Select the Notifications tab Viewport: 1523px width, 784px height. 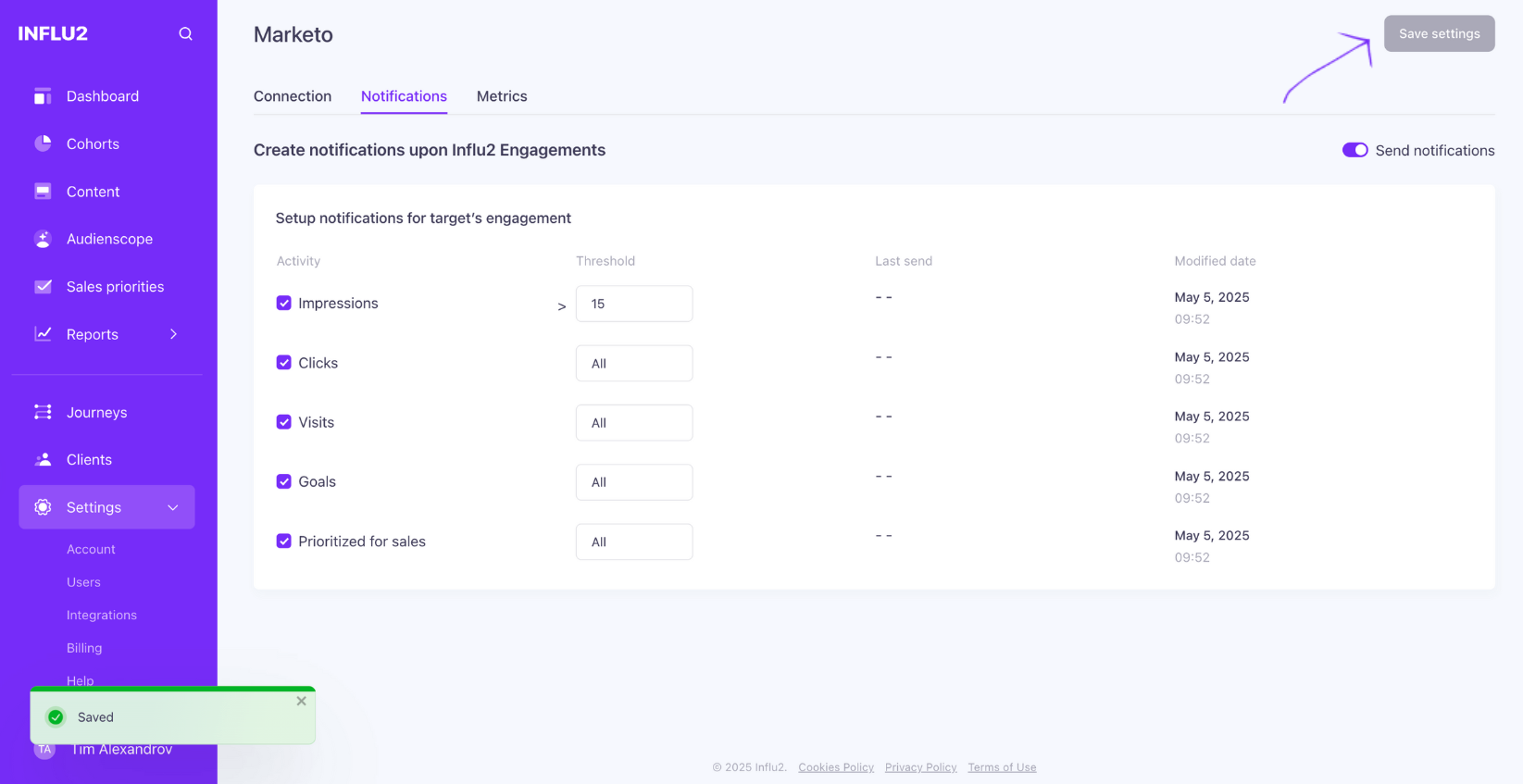(x=404, y=96)
